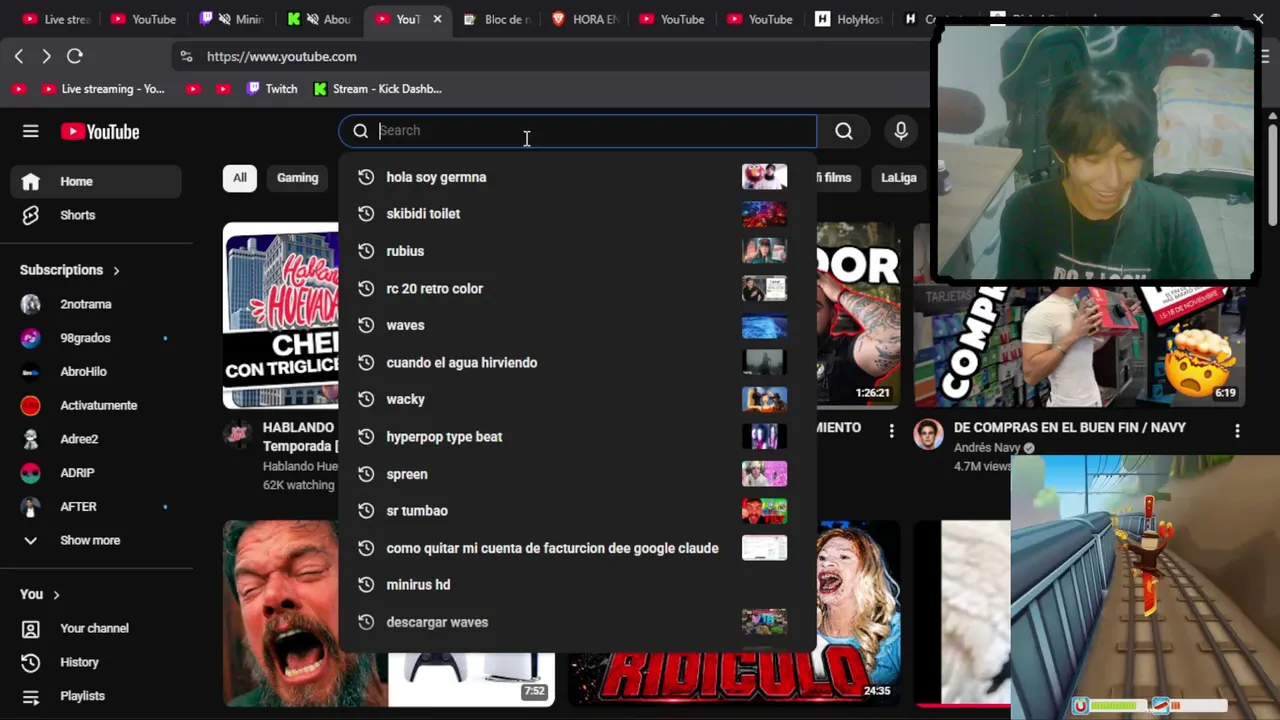Open Playlists in the sidebar
The width and height of the screenshot is (1280, 720).
96,696
